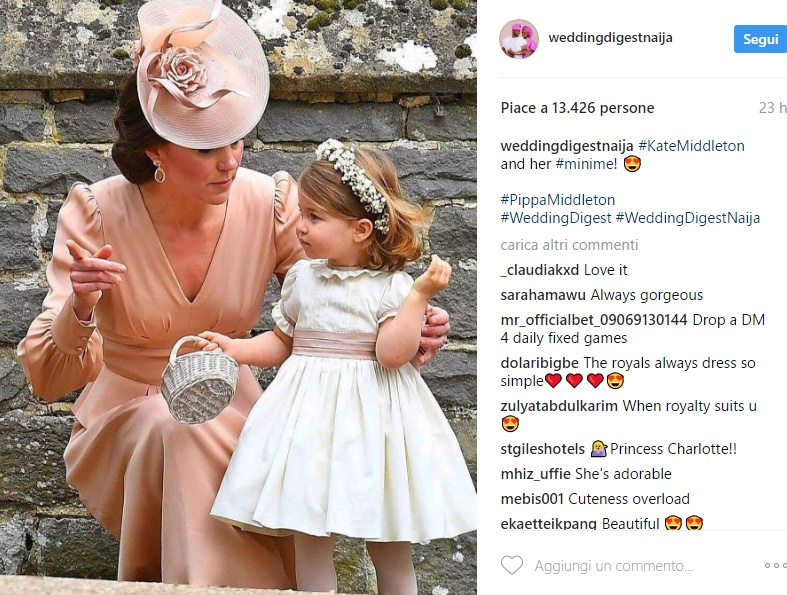Click the post photo of woman and child

[x=238, y=297]
